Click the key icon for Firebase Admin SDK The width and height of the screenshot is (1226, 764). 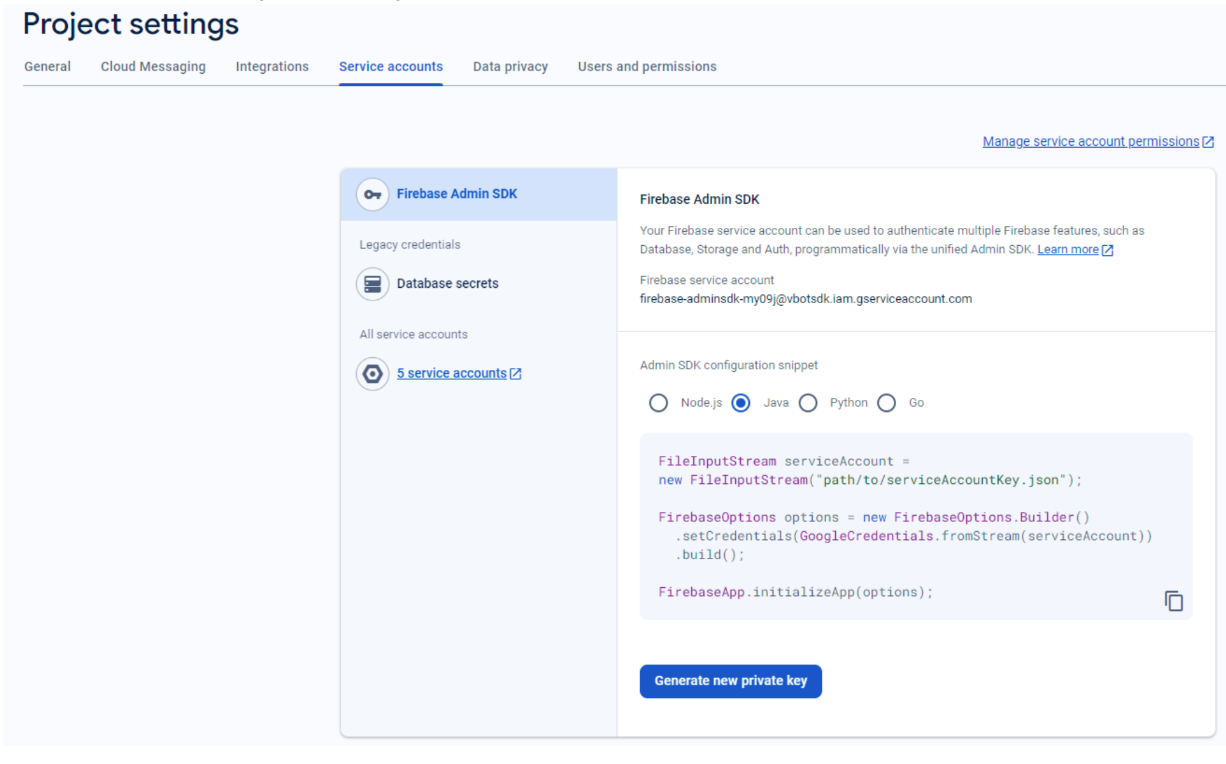coord(372,194)
